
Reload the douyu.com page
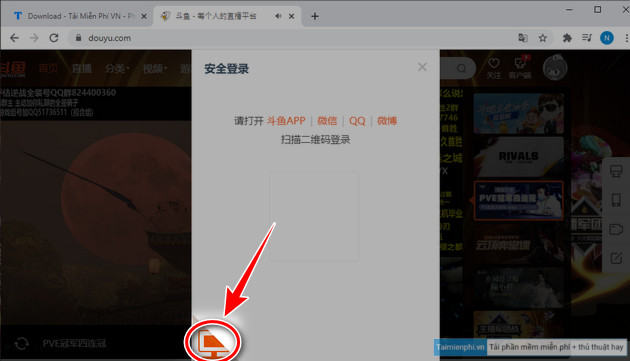point(54,38)
